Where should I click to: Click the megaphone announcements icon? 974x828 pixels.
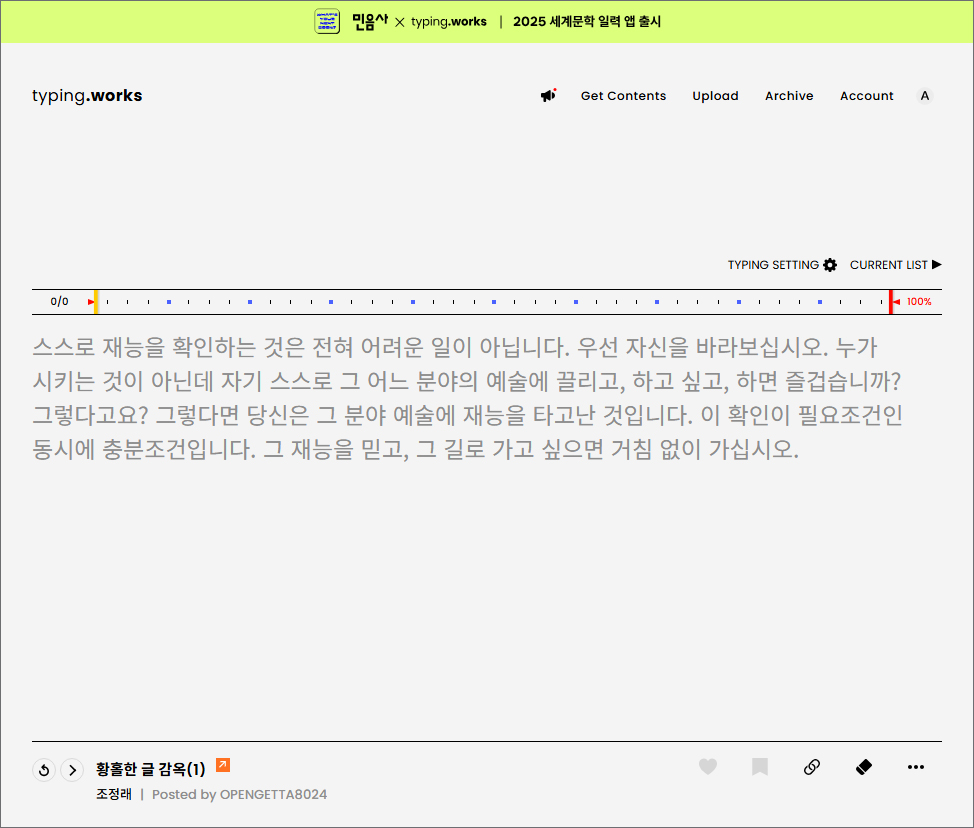click(548, 96)
